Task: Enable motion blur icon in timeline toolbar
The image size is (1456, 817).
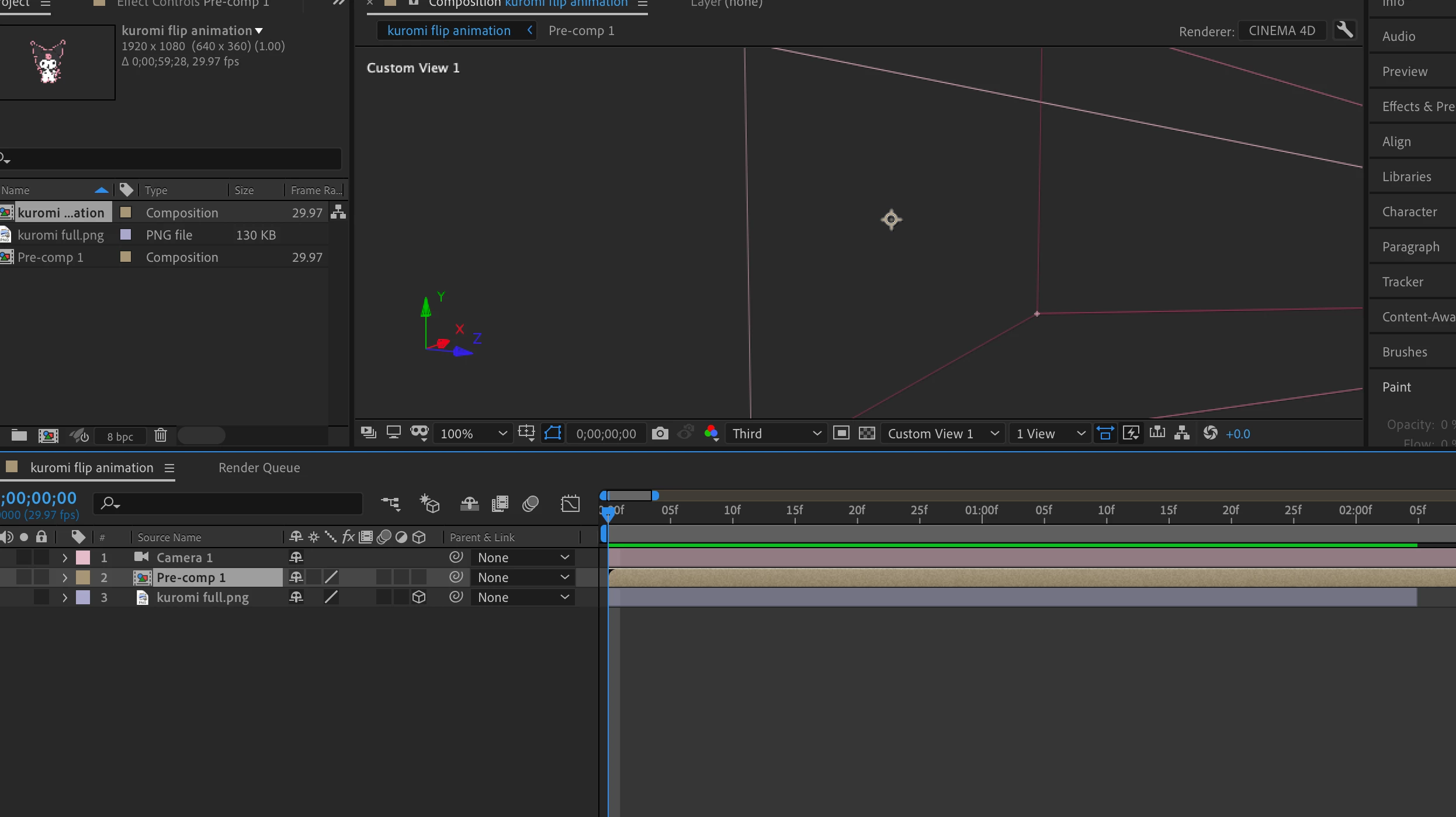Action: (x=531, y=503)
